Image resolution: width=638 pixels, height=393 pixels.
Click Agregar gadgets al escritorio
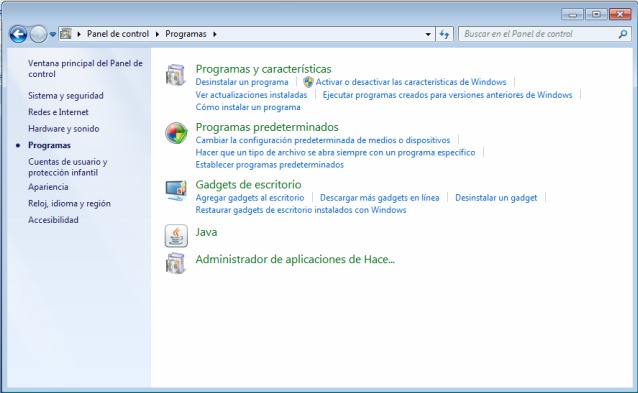point(250,198)
